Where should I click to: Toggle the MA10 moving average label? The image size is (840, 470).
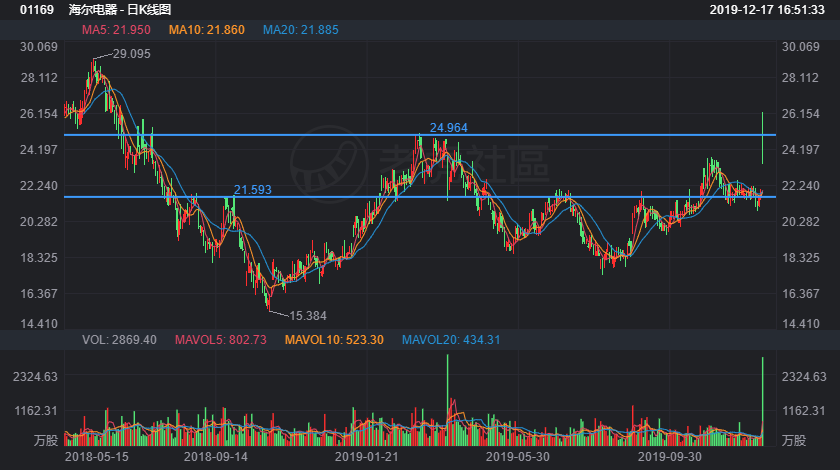click(x=206, y=30)
